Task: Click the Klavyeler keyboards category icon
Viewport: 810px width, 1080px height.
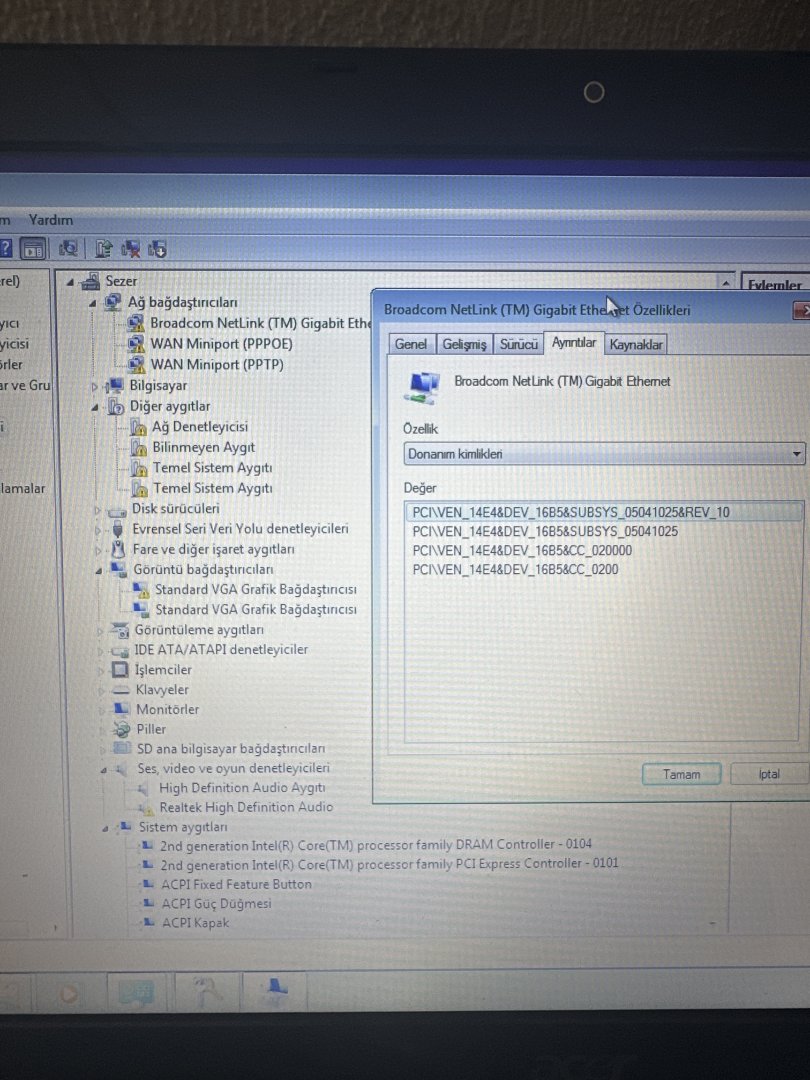Action: (121, 689)
